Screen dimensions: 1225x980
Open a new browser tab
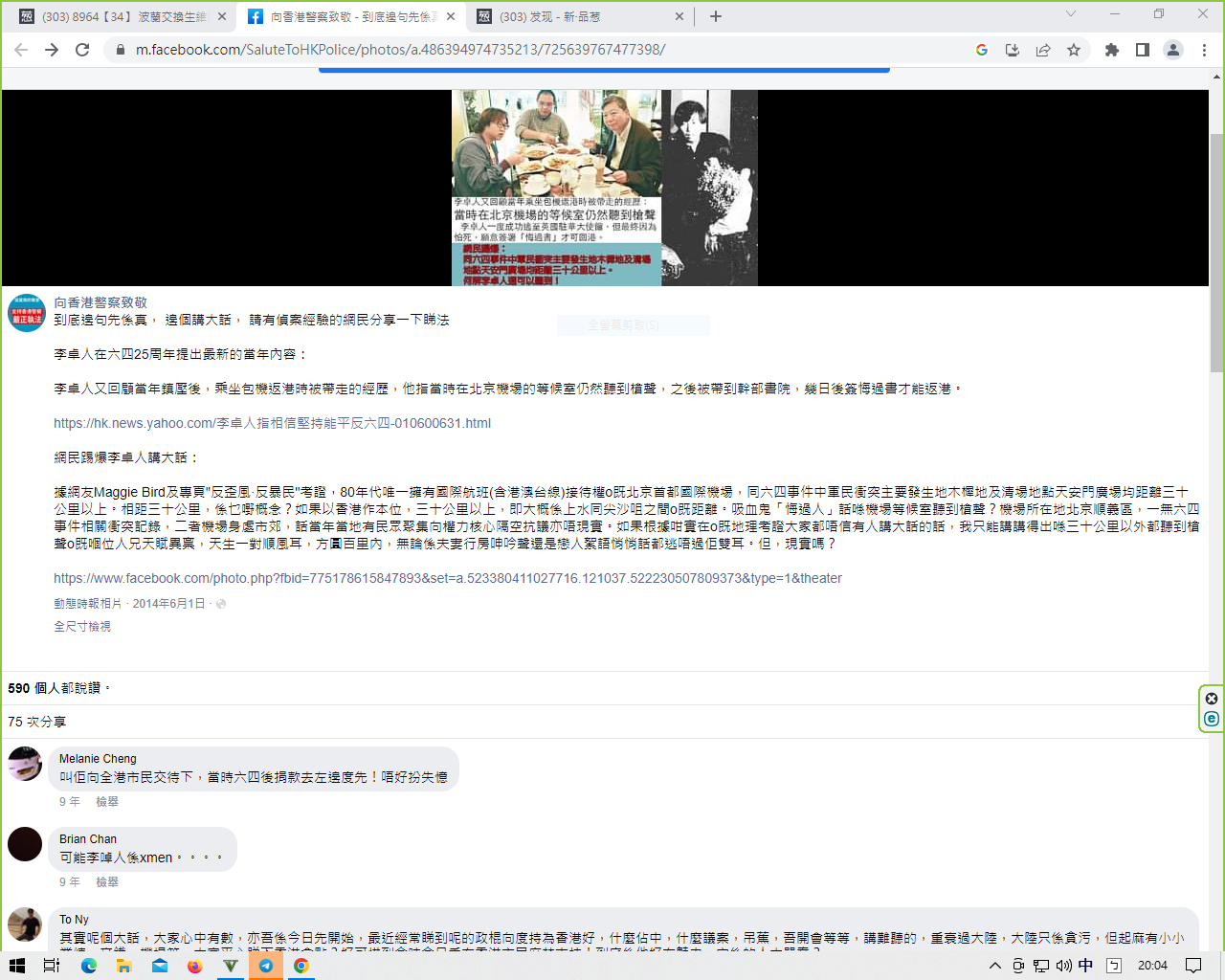click(x=716, y=16)
